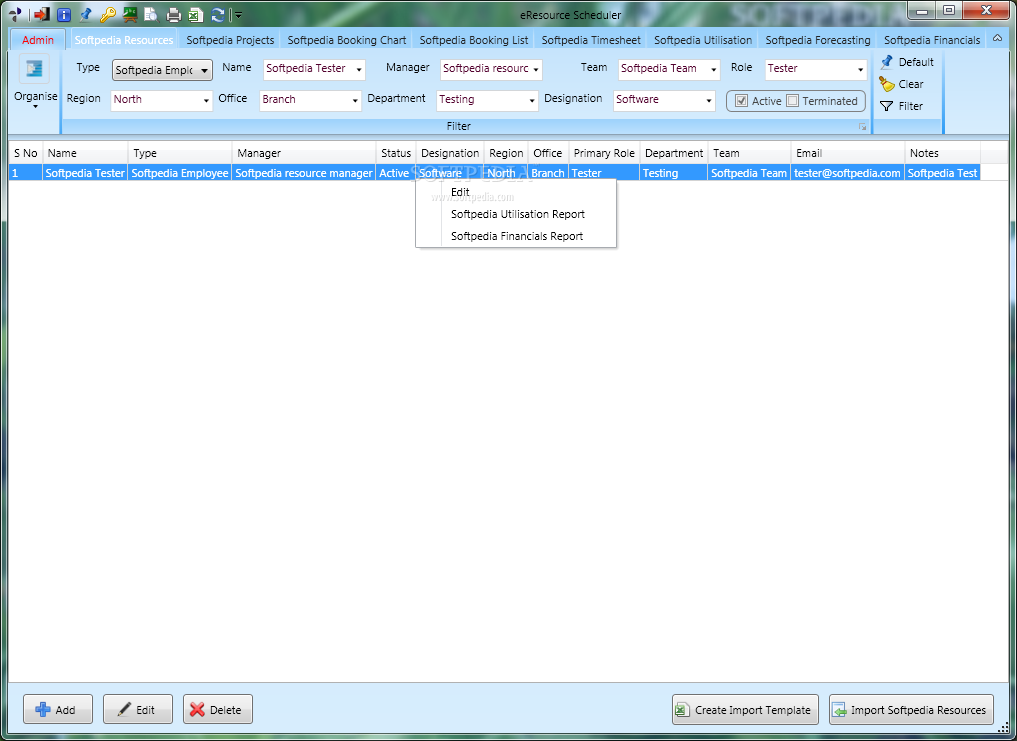Viewport: 1017px width, 741px height.
Task: Sort by the Manager column header
Action: [x=304, y=153]
